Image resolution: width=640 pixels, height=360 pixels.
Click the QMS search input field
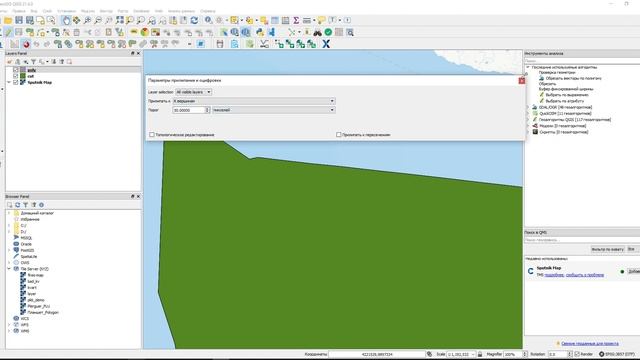[x=582, y=240]
